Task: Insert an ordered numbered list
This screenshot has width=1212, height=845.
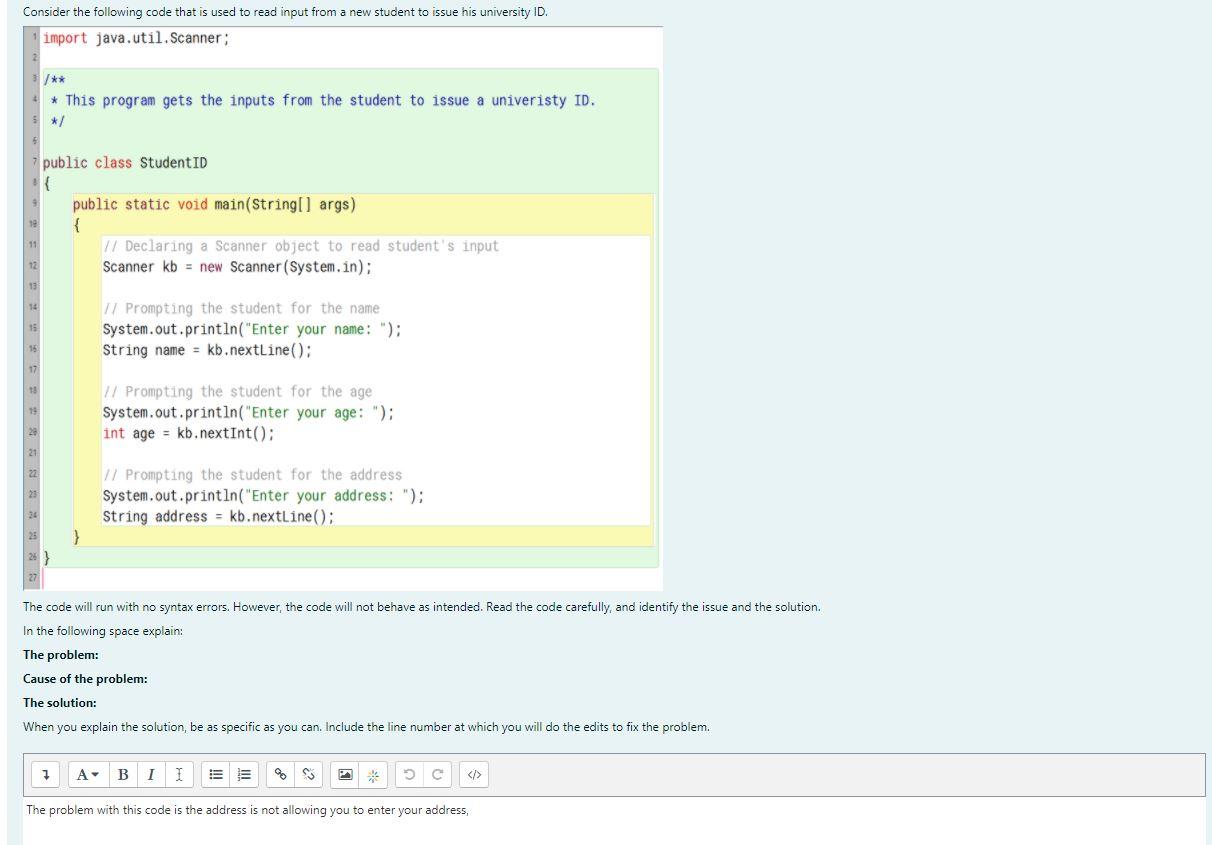Action: pyautogui.click(x=243, y=775)
